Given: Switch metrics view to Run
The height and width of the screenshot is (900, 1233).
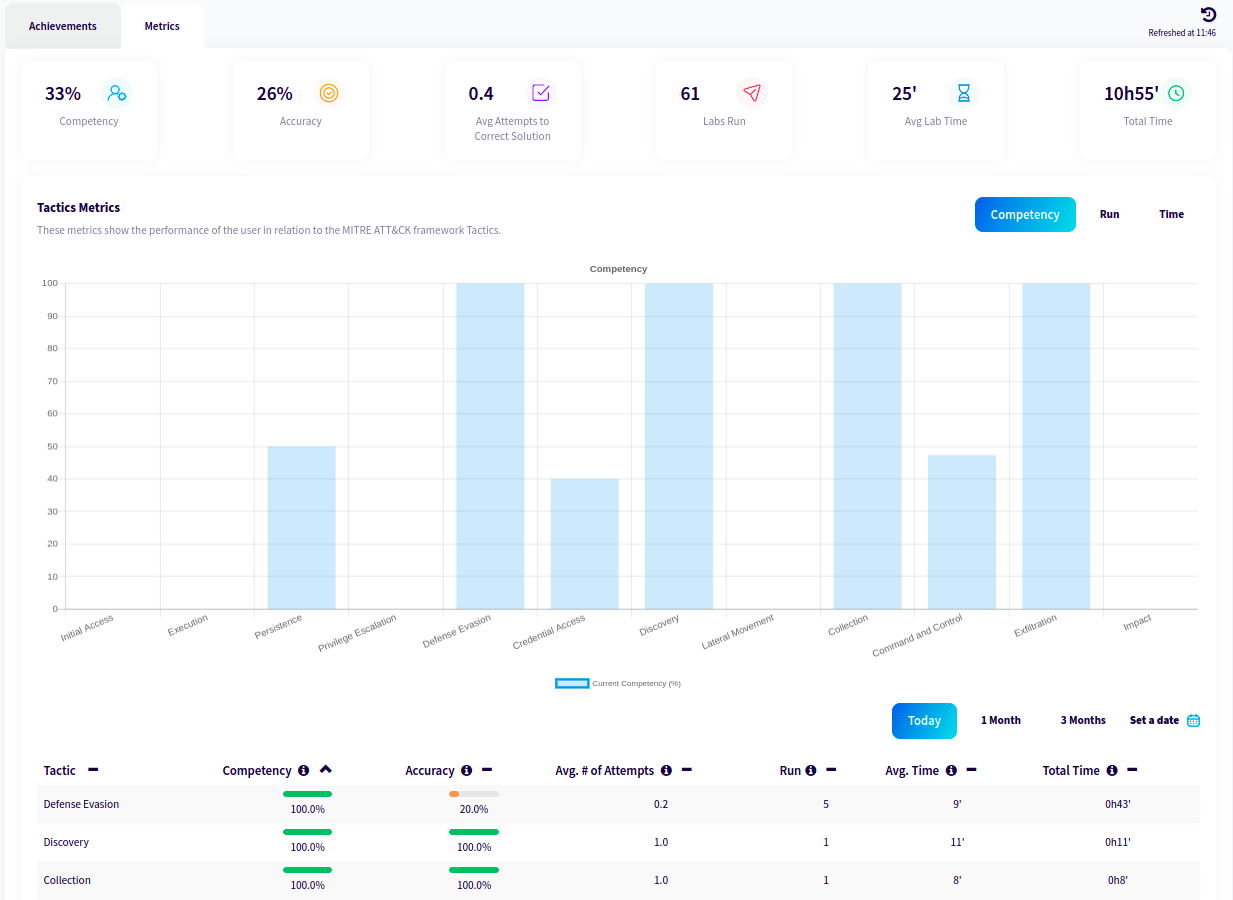Looking at the screenshot, I should coord(1109,214).
